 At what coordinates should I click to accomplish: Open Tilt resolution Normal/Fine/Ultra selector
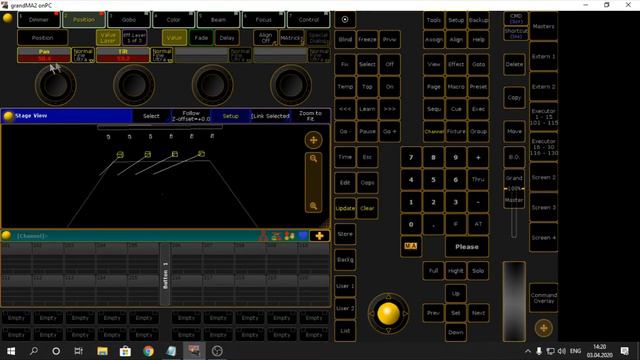click(162, 55)
